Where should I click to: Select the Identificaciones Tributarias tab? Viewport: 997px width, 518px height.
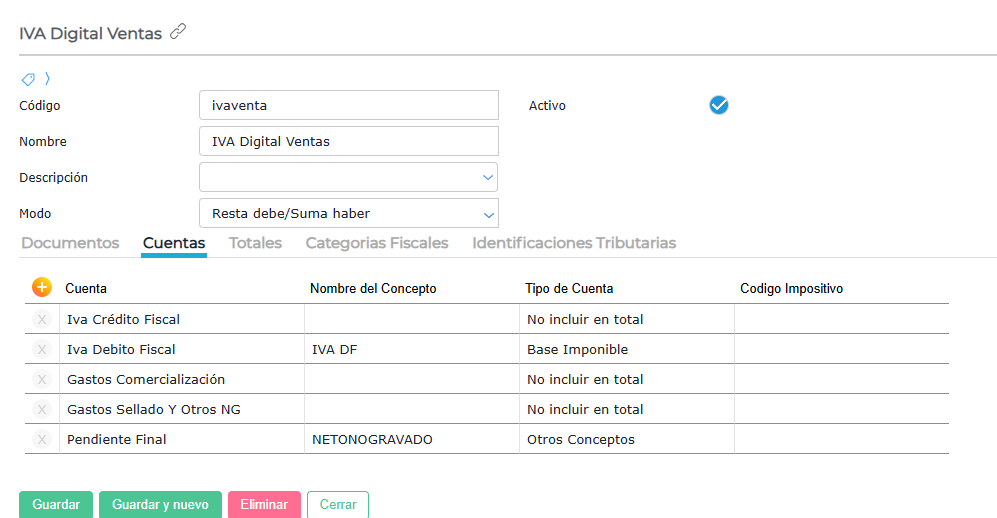574,243
